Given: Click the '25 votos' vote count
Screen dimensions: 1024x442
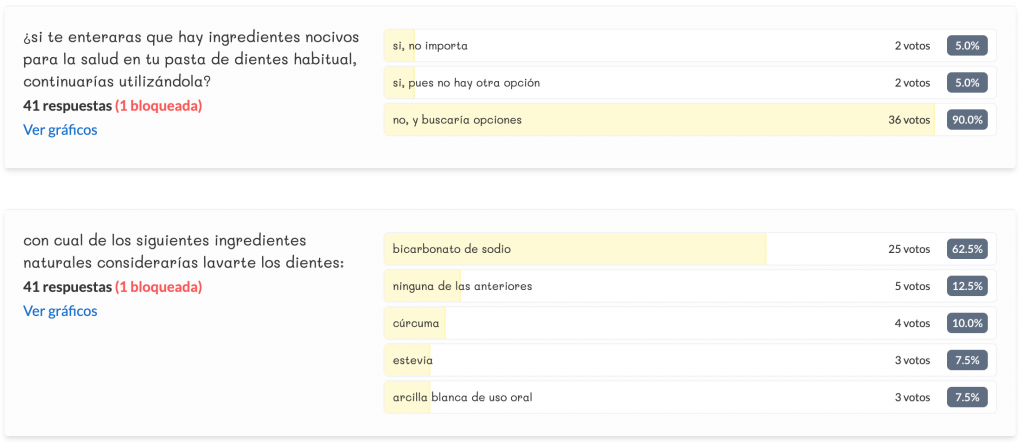Looking at the screenshot, I should coord(908,249).
